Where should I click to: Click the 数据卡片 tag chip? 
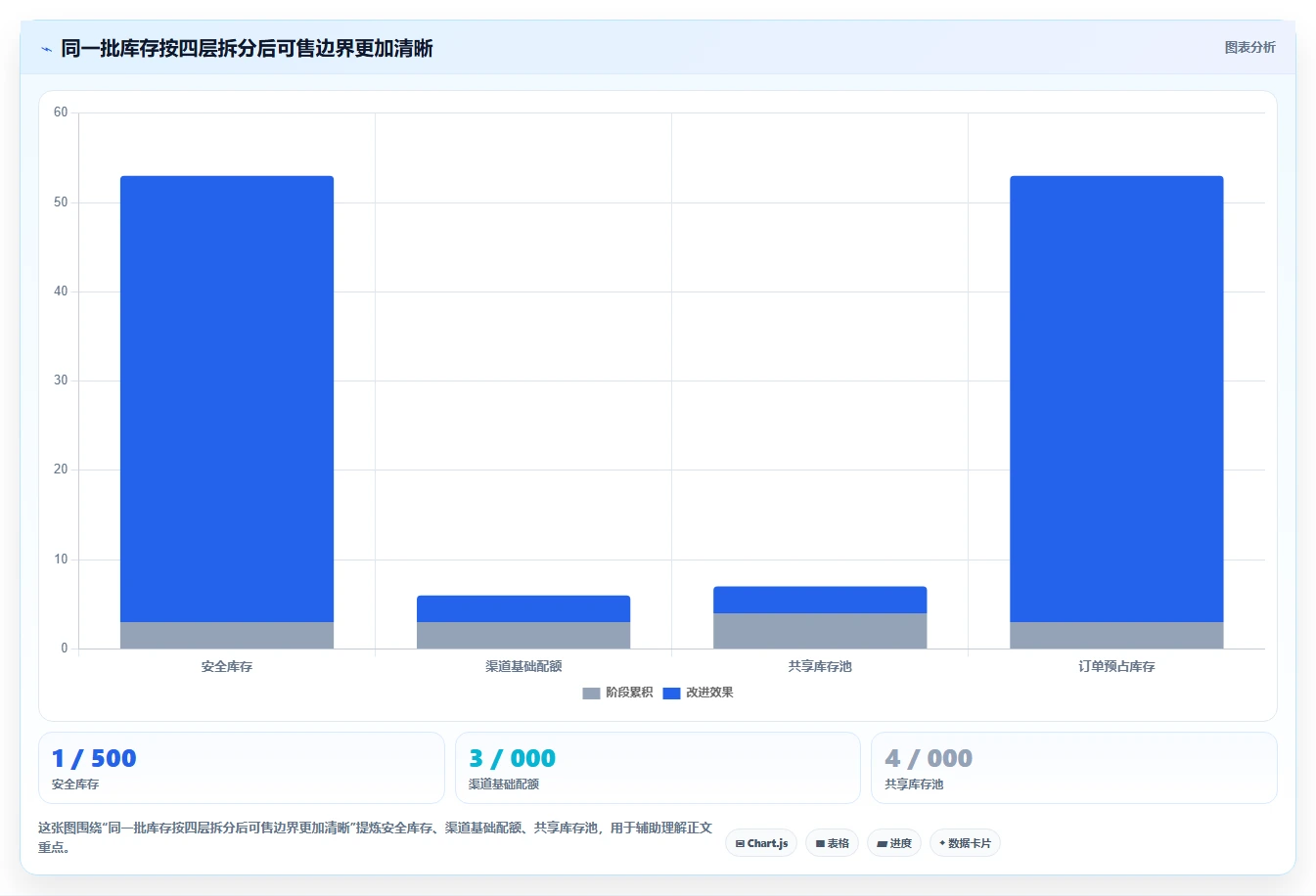(965, 843)
